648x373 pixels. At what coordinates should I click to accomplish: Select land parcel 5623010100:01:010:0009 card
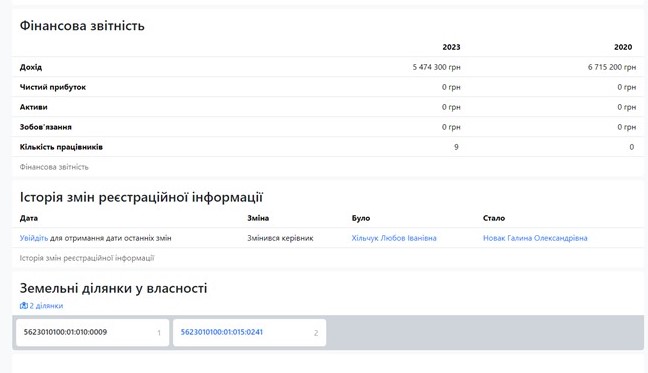coord(93,333)
